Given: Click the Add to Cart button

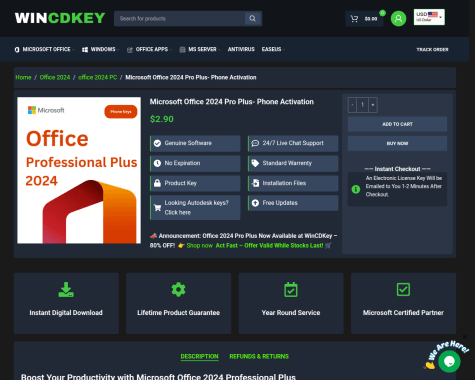Looking at the screenshot, I should pos(397,124).
